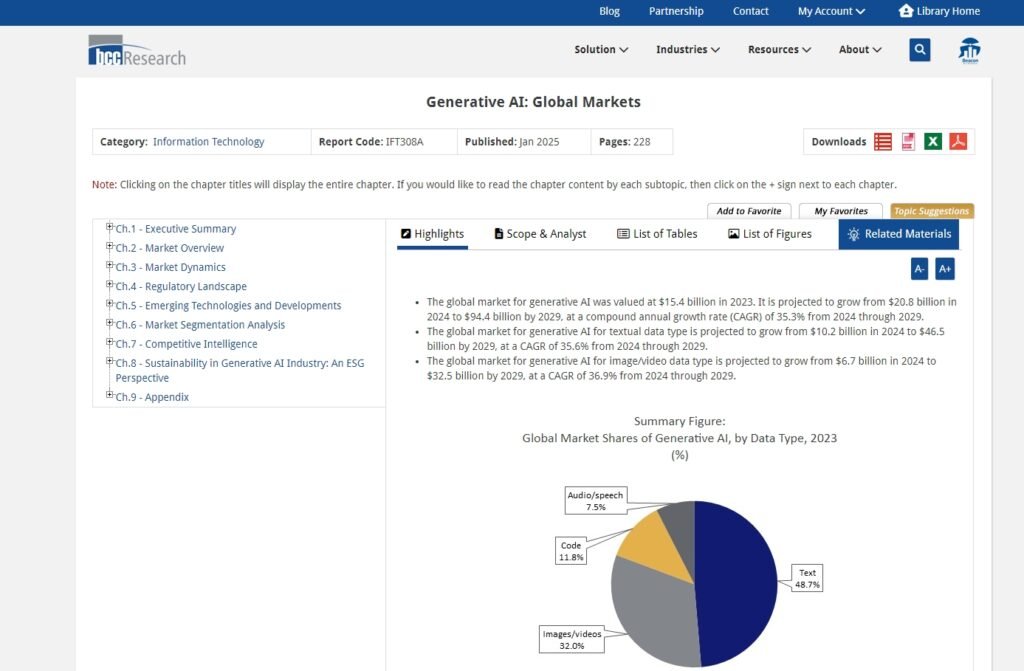Increase text size with A+ button
This screenshot has width=1024, height=671.
pyautogui.click(x=945, y=268)
